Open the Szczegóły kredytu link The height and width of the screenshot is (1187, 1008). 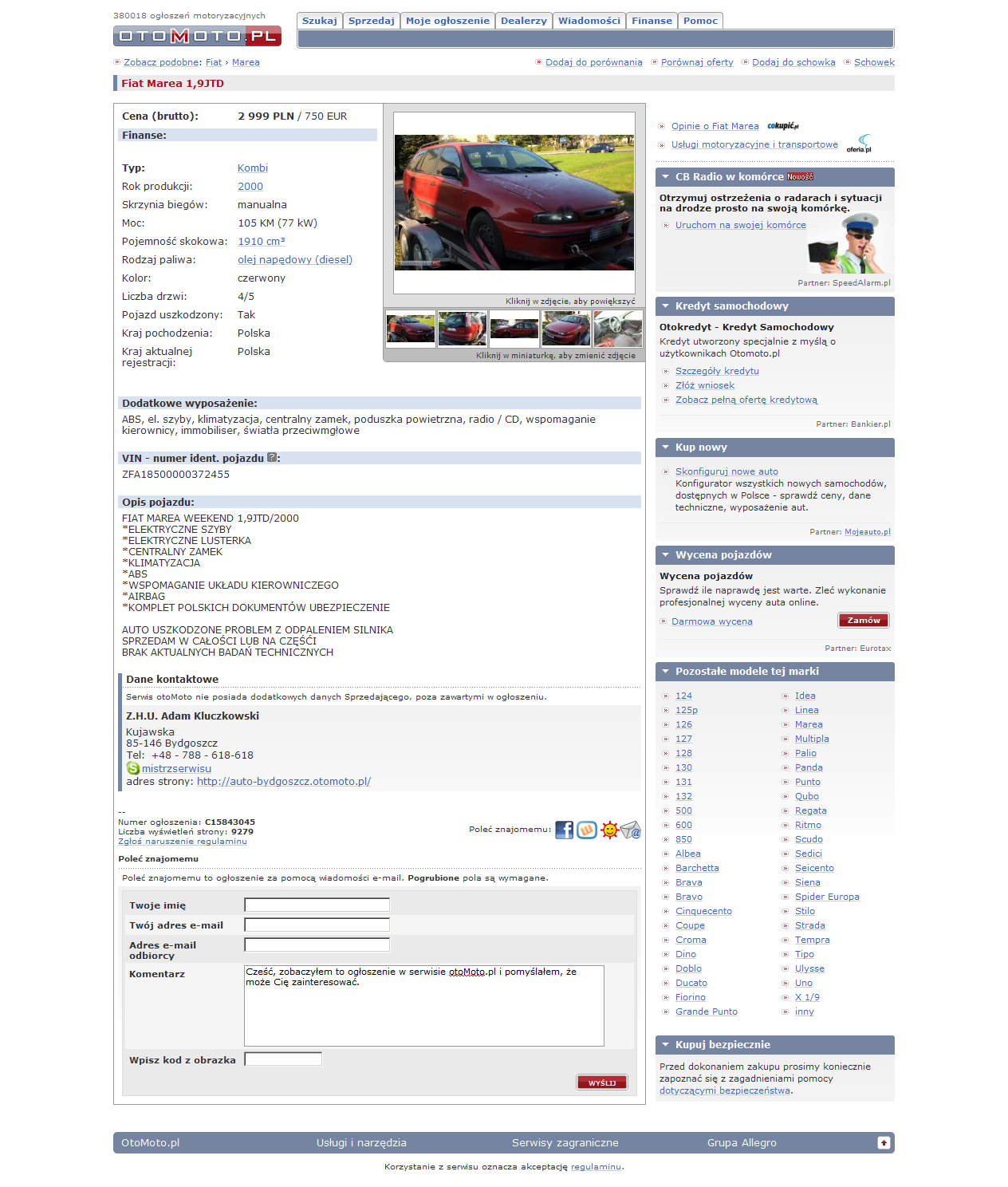[x=717, y=371]
